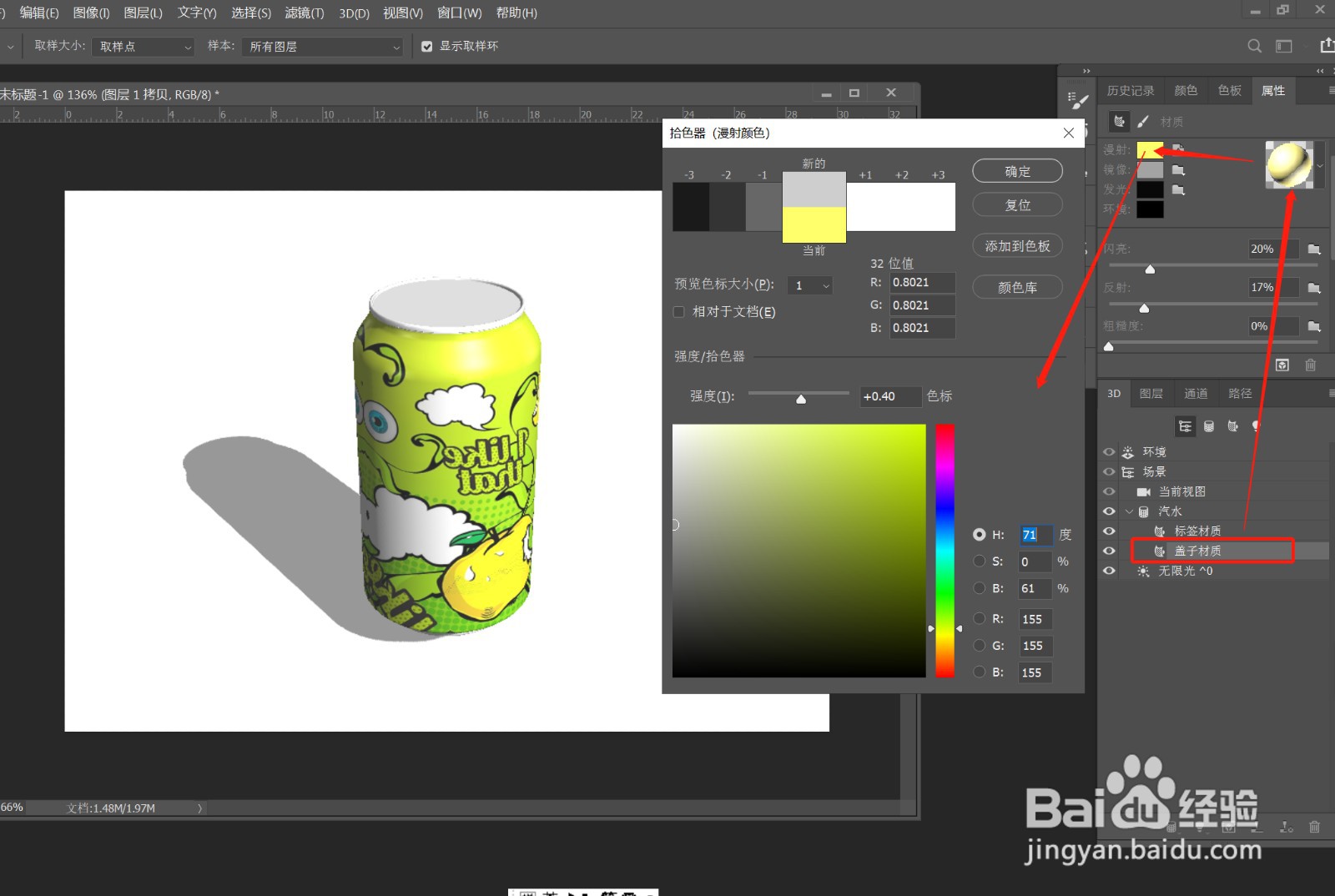
Task: Open the workspace switcher icon
Action: (x=1283, y=46)
